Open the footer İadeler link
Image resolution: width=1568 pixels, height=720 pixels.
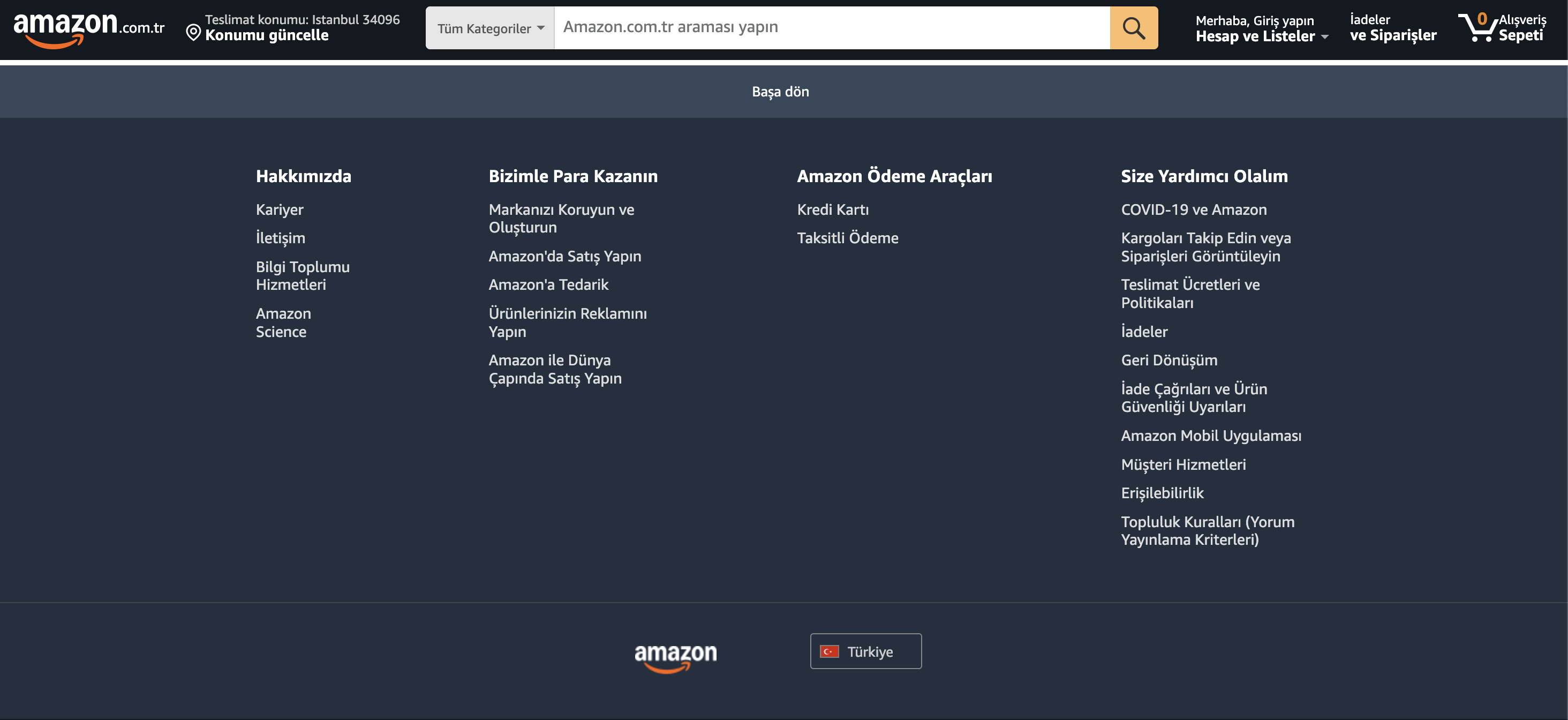coord(1144,332)
